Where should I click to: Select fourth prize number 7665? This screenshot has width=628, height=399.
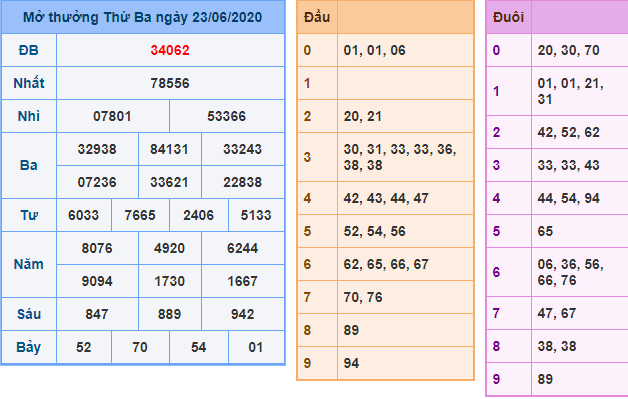pyautogui.click(x=140, y=215)
